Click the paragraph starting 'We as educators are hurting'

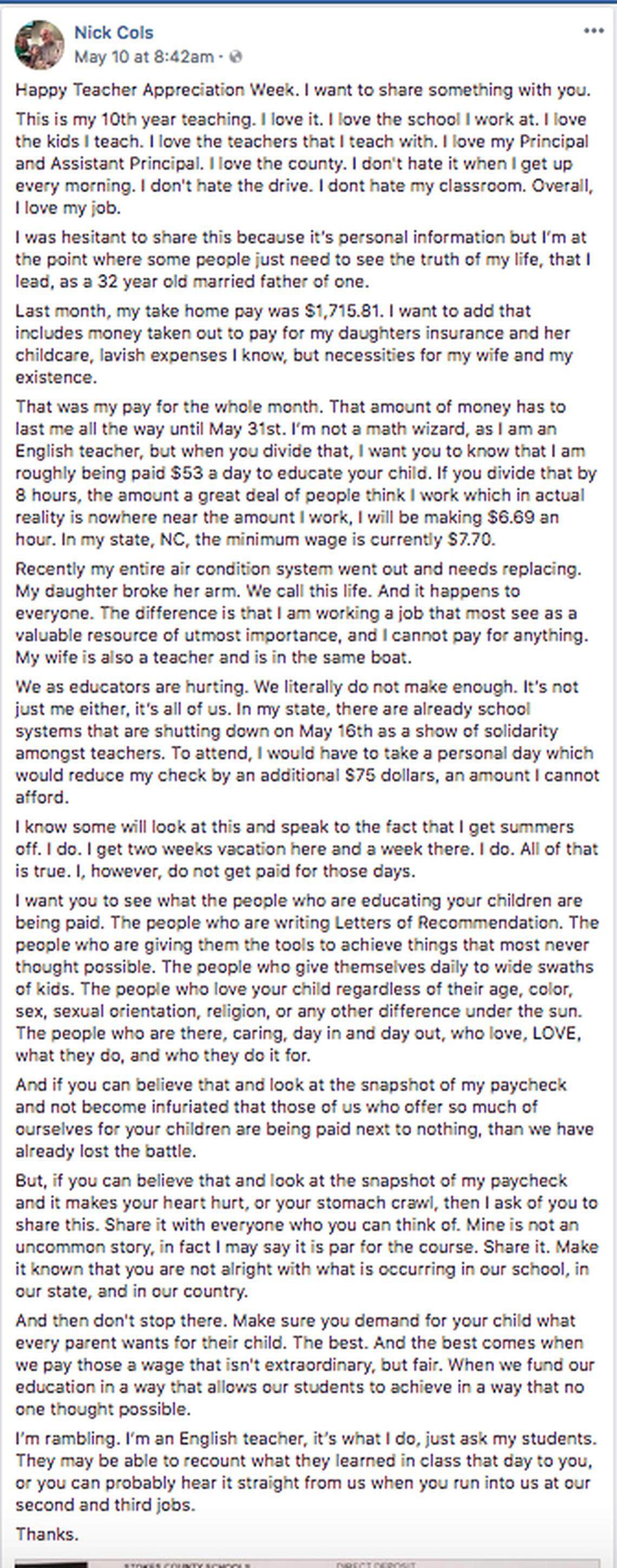pyautogui.click(x=304, y=742)
